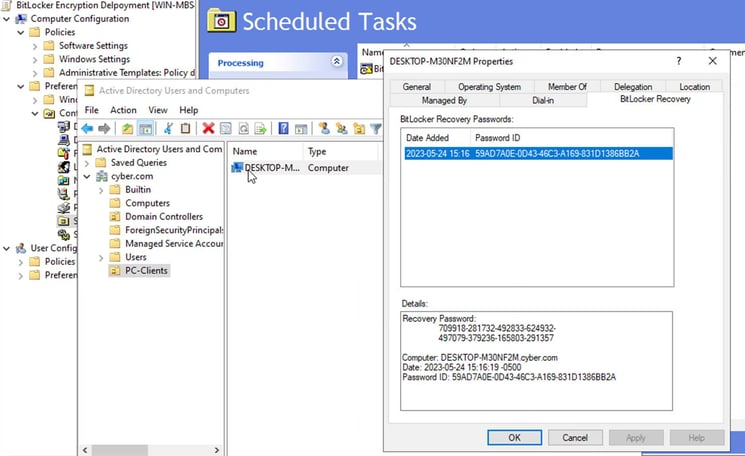The width and height of the screenshot is (745, 456).
Task: Click the Scheduled Tasks header icon
Action: pos(221,21)
